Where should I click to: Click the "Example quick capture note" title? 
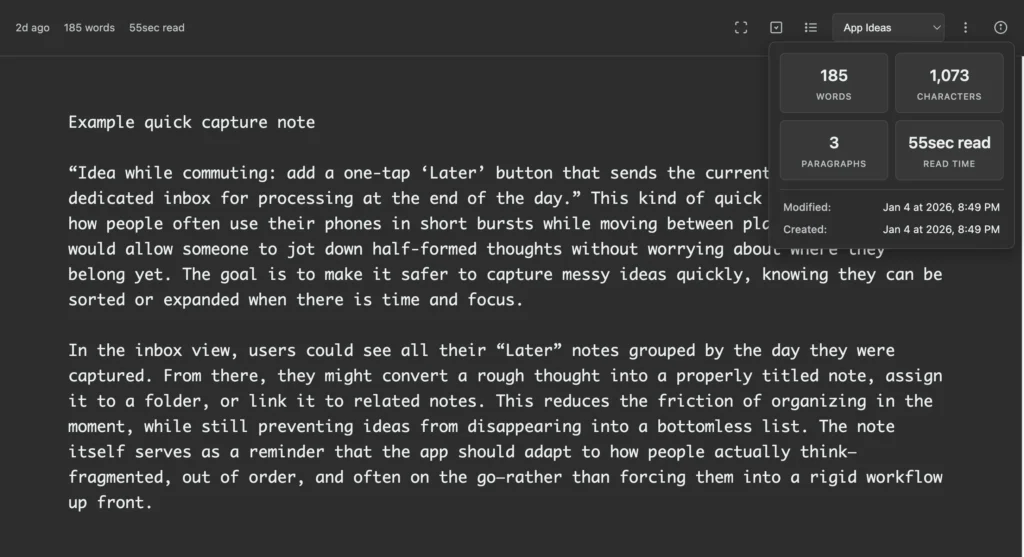(191, 122)
